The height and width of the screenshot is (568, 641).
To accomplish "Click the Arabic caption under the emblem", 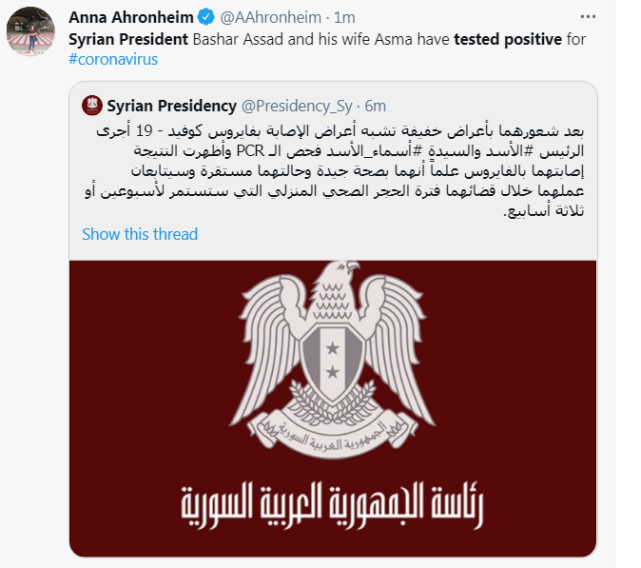I will tap(333, 506).
